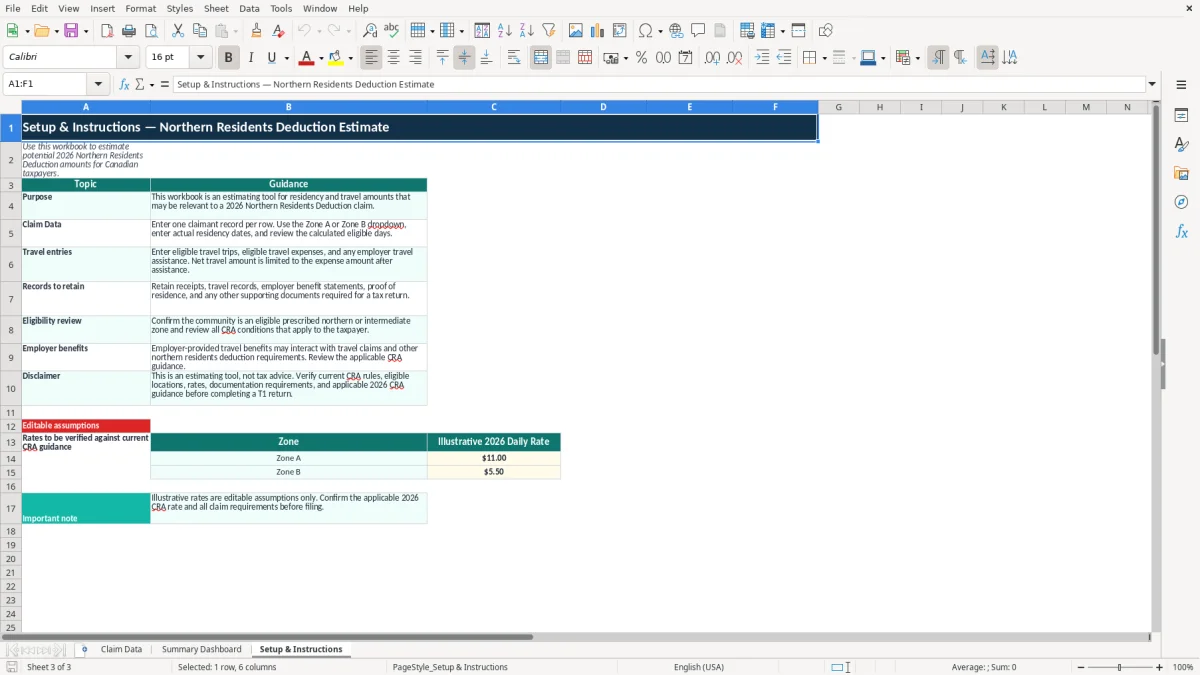This screenshot has width=1200, height=675.
Task: Insert special character omega icon
Action: (x=646, y=31)
